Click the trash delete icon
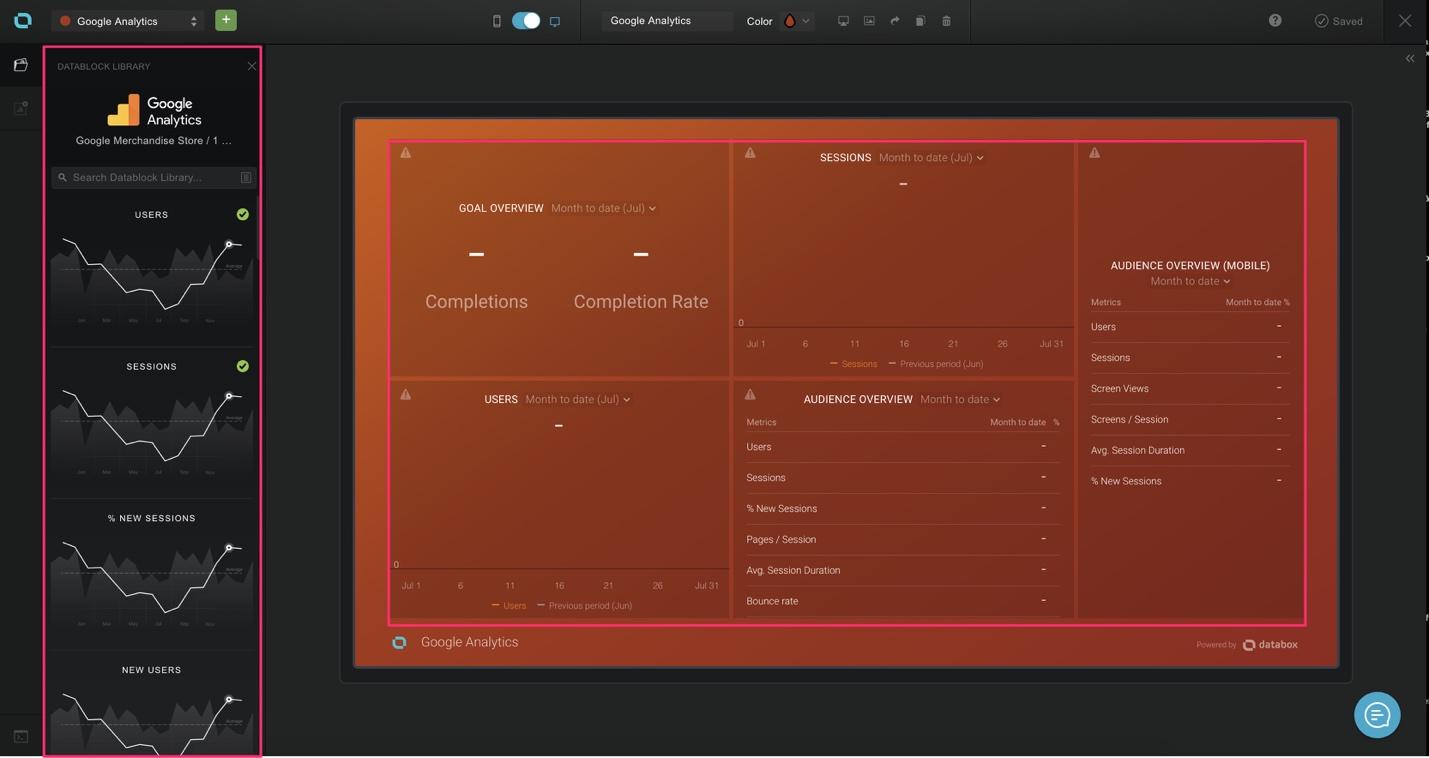The width and height of the screenshot is (1429, 758). tap(946, 21)
